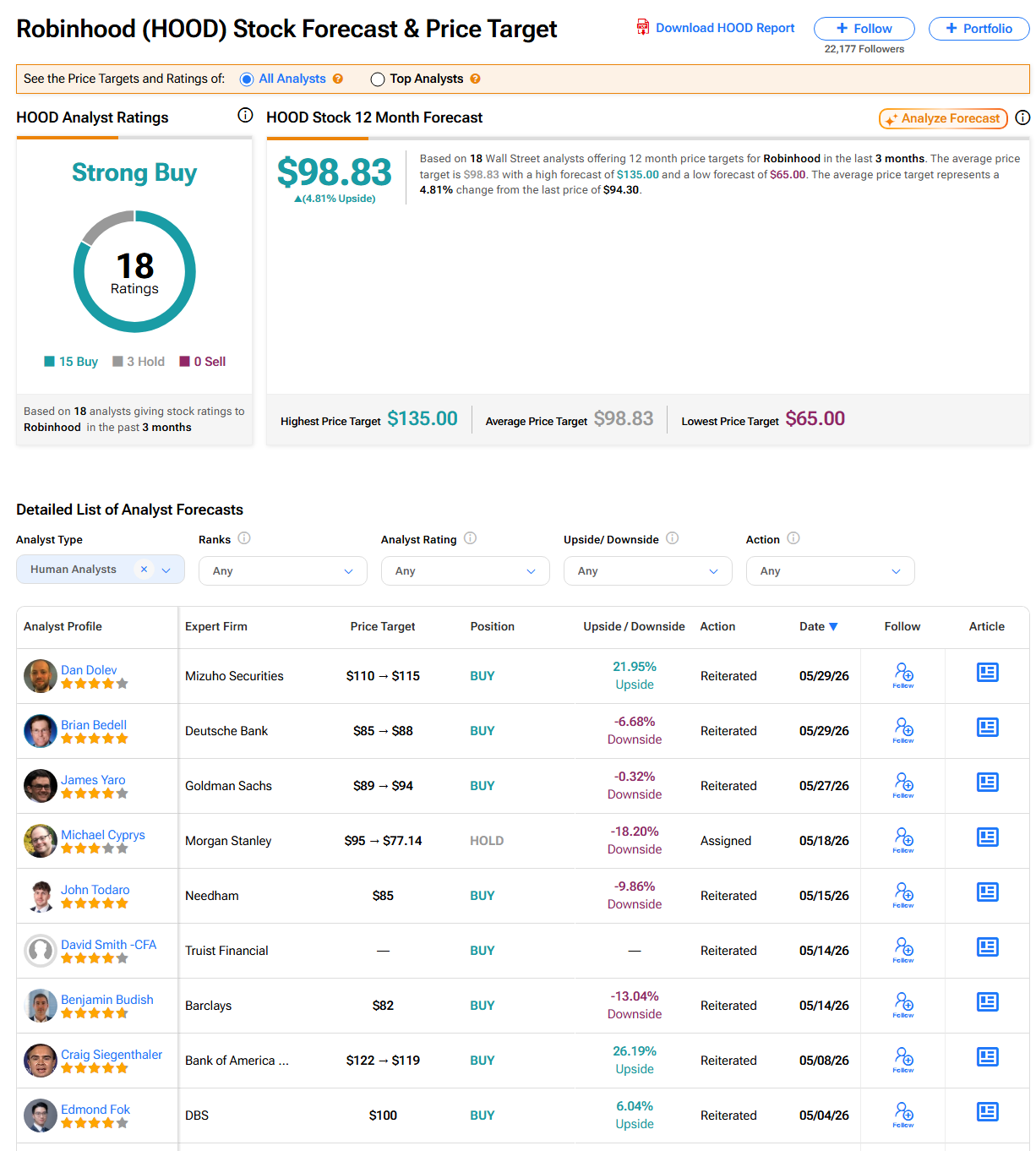Open Michael Cyprys analyst profile link
The height and width of the screenshot is (1151, 1036).
click(x=103, y=835)
